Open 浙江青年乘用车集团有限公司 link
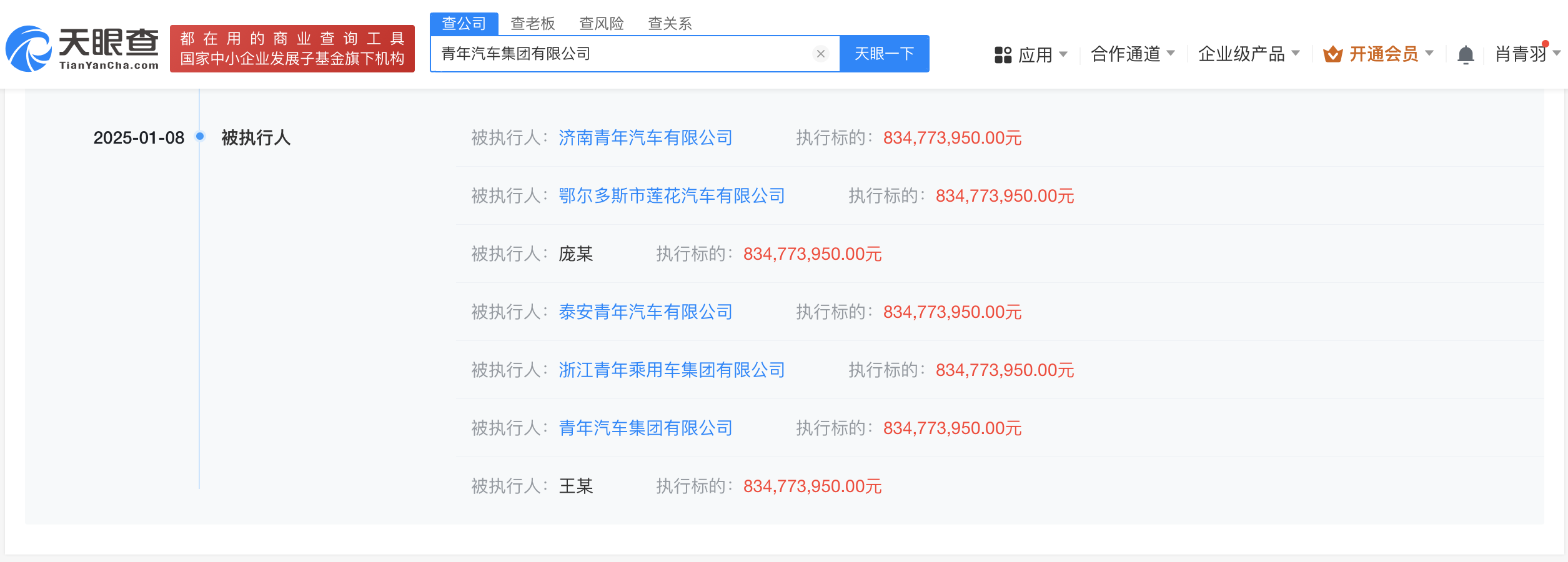Screen dimensions: 1568x562 coord(672,370)
